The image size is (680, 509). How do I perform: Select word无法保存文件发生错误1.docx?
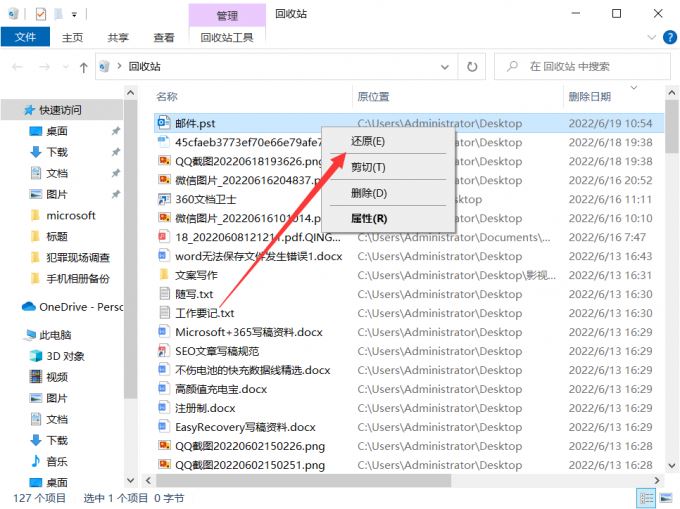258,256
